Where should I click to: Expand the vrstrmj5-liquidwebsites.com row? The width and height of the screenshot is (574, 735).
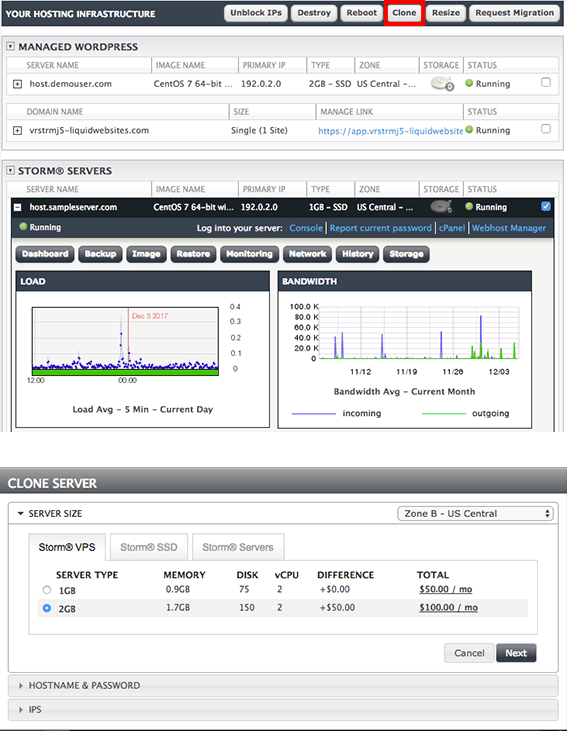point(17,130)
